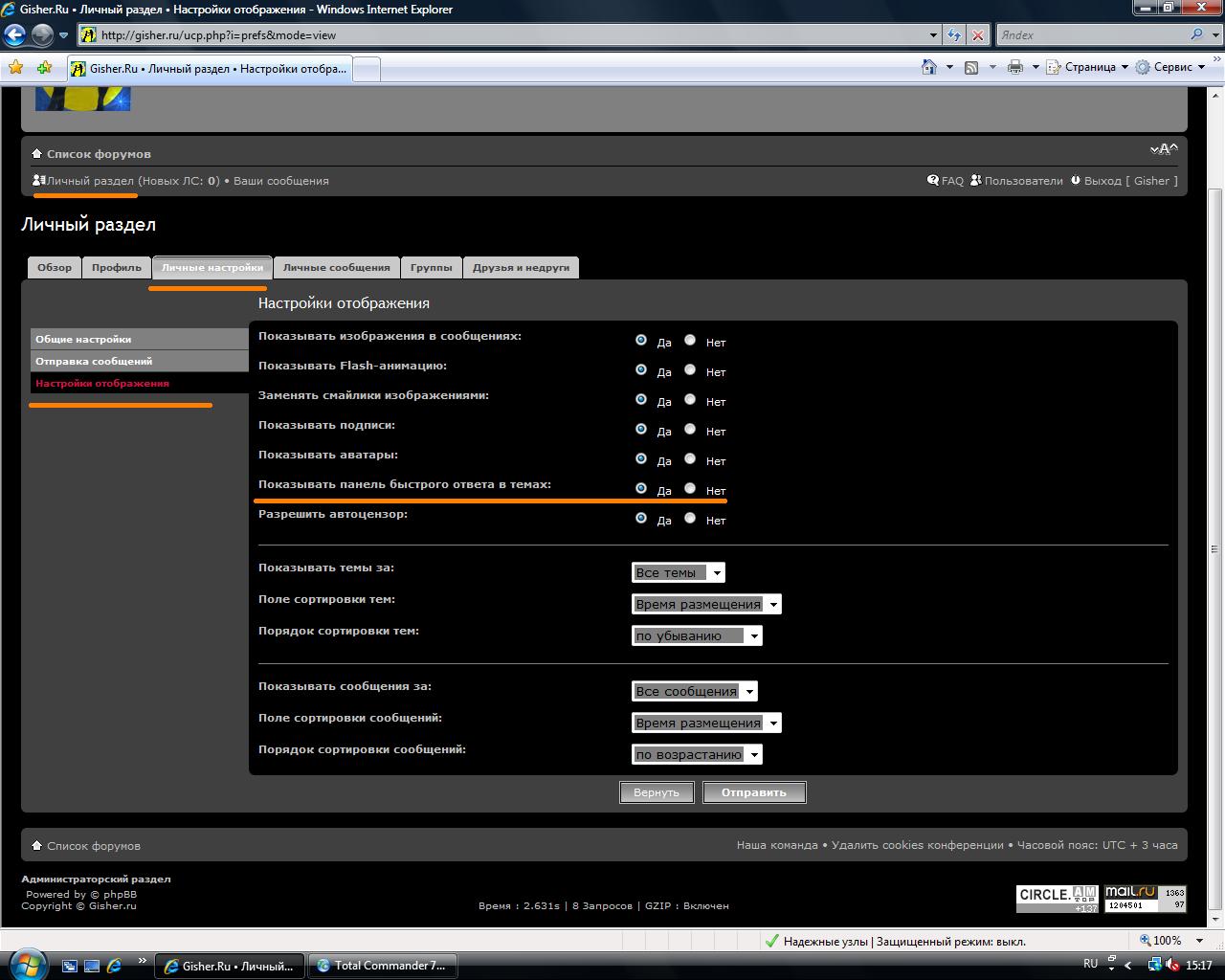Click the IE Back navigation arrow
This screenshot has width=1225, height=980.
click(14, 35)
